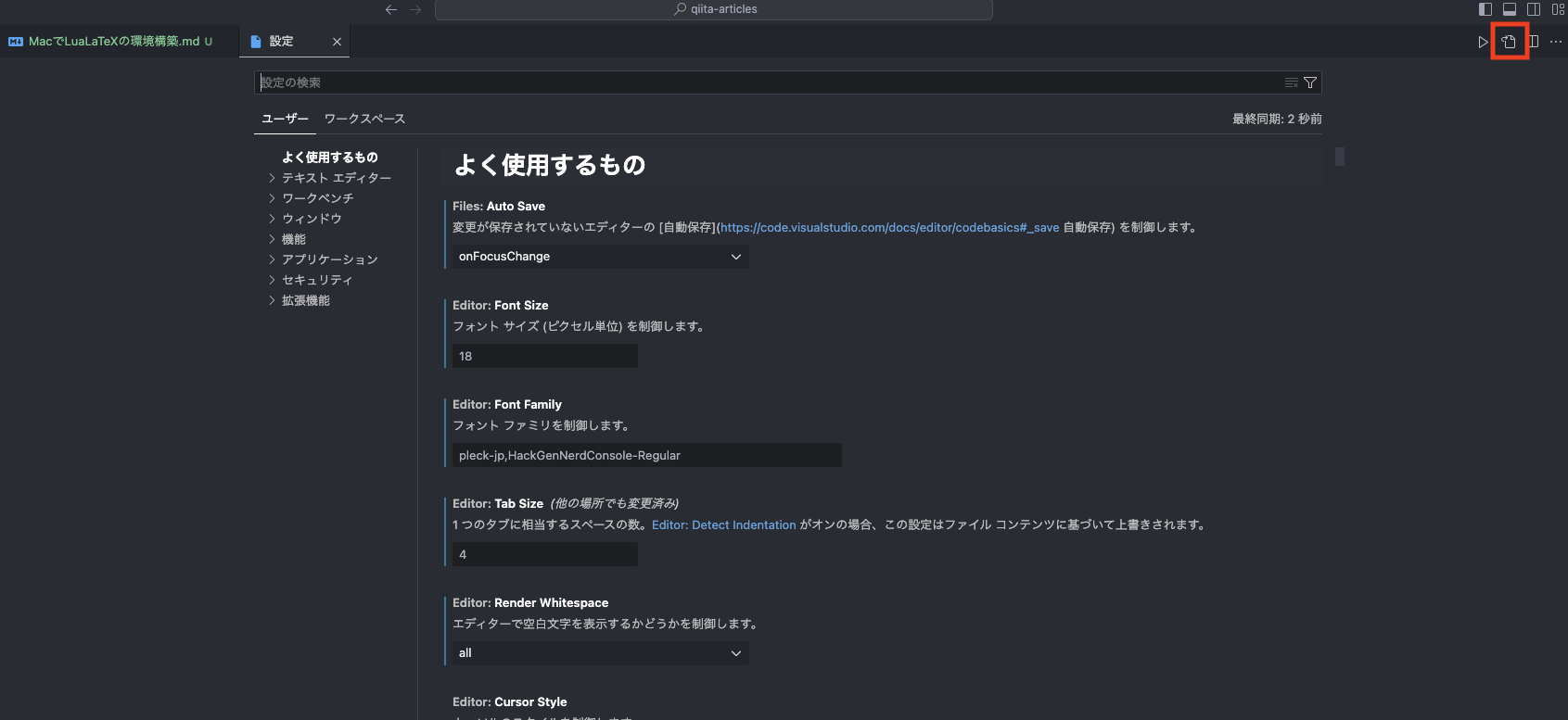Viewport: 1568px width, 720px height.
Task: Select the ユーザー settings tab
Action: click(x=285, y=119)
